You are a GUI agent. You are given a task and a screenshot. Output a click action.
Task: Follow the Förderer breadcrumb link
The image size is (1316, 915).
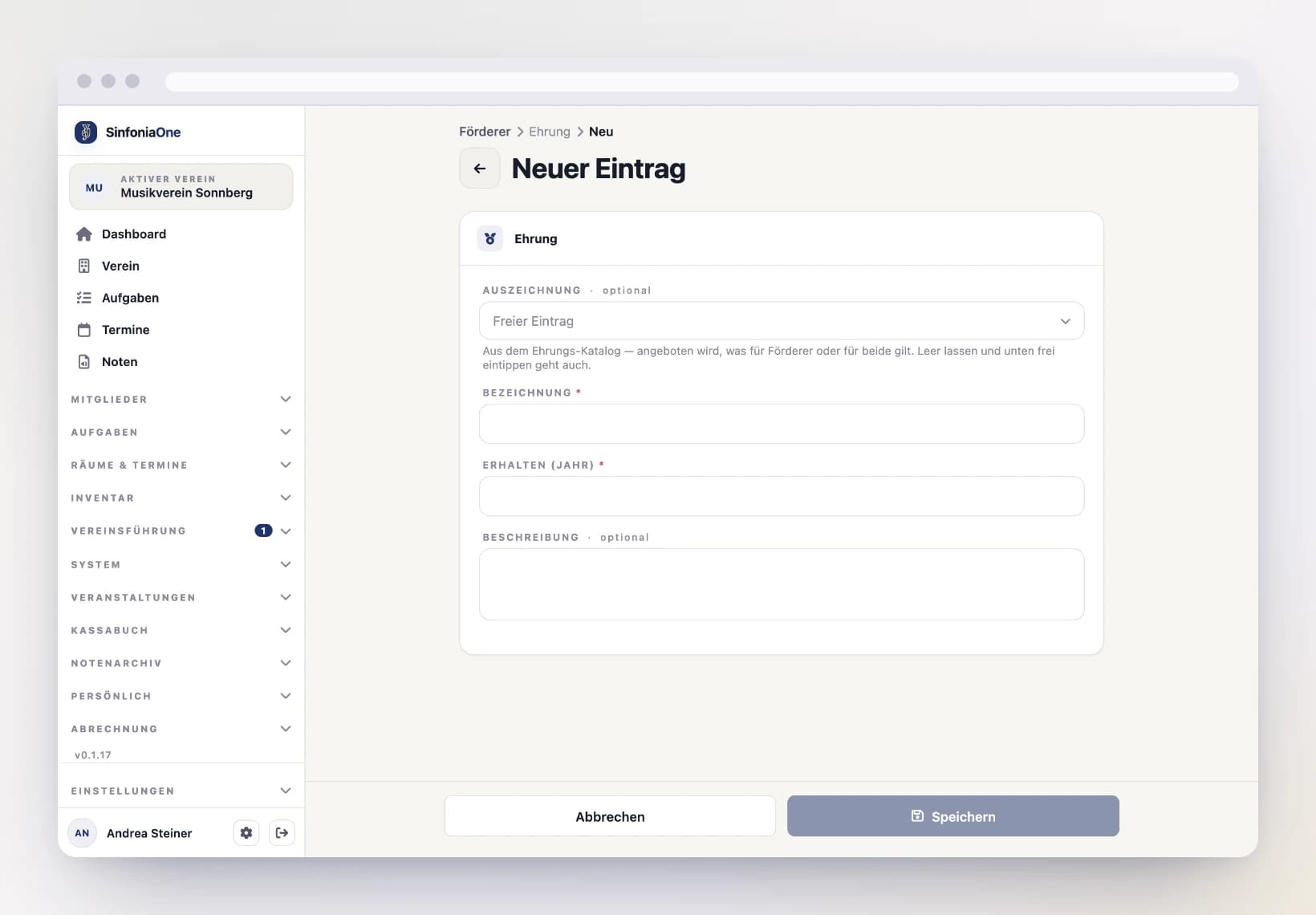point(485,132)
